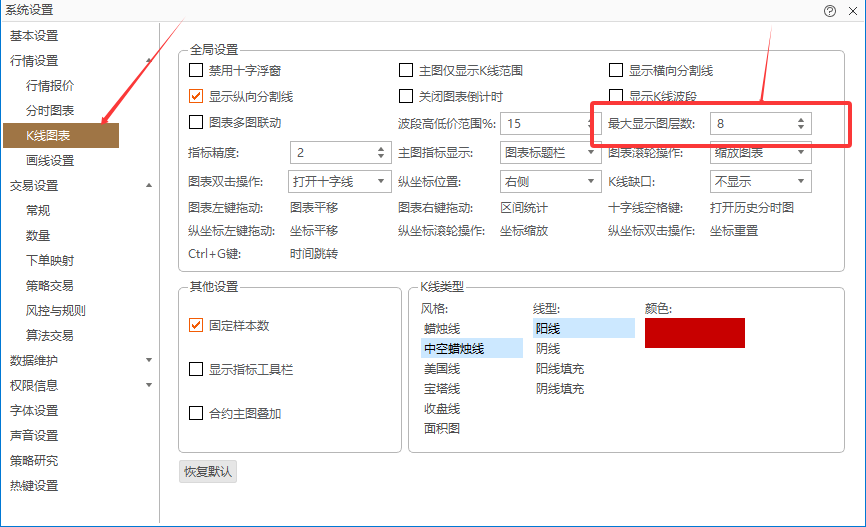Select K线图表 in sidebar
The width and height of the screenshot is (866, 527).
pyautogui.click(x=62, y=135)
